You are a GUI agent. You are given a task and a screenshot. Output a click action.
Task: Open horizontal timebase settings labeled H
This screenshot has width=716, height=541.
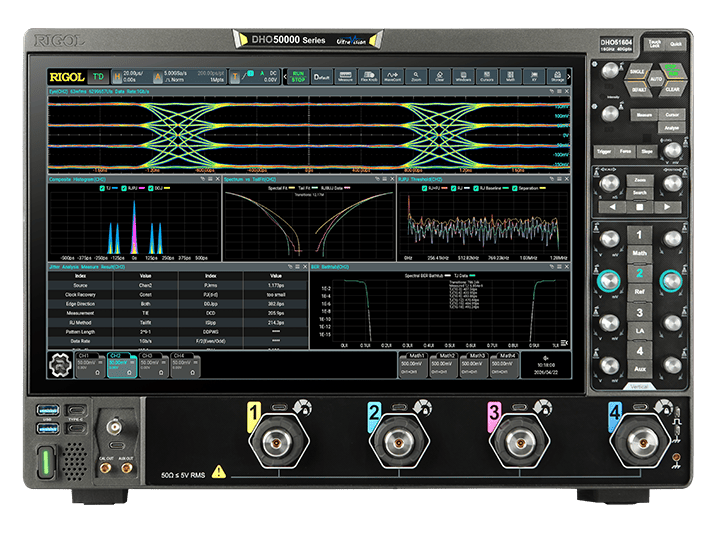(x=117, y=77)
